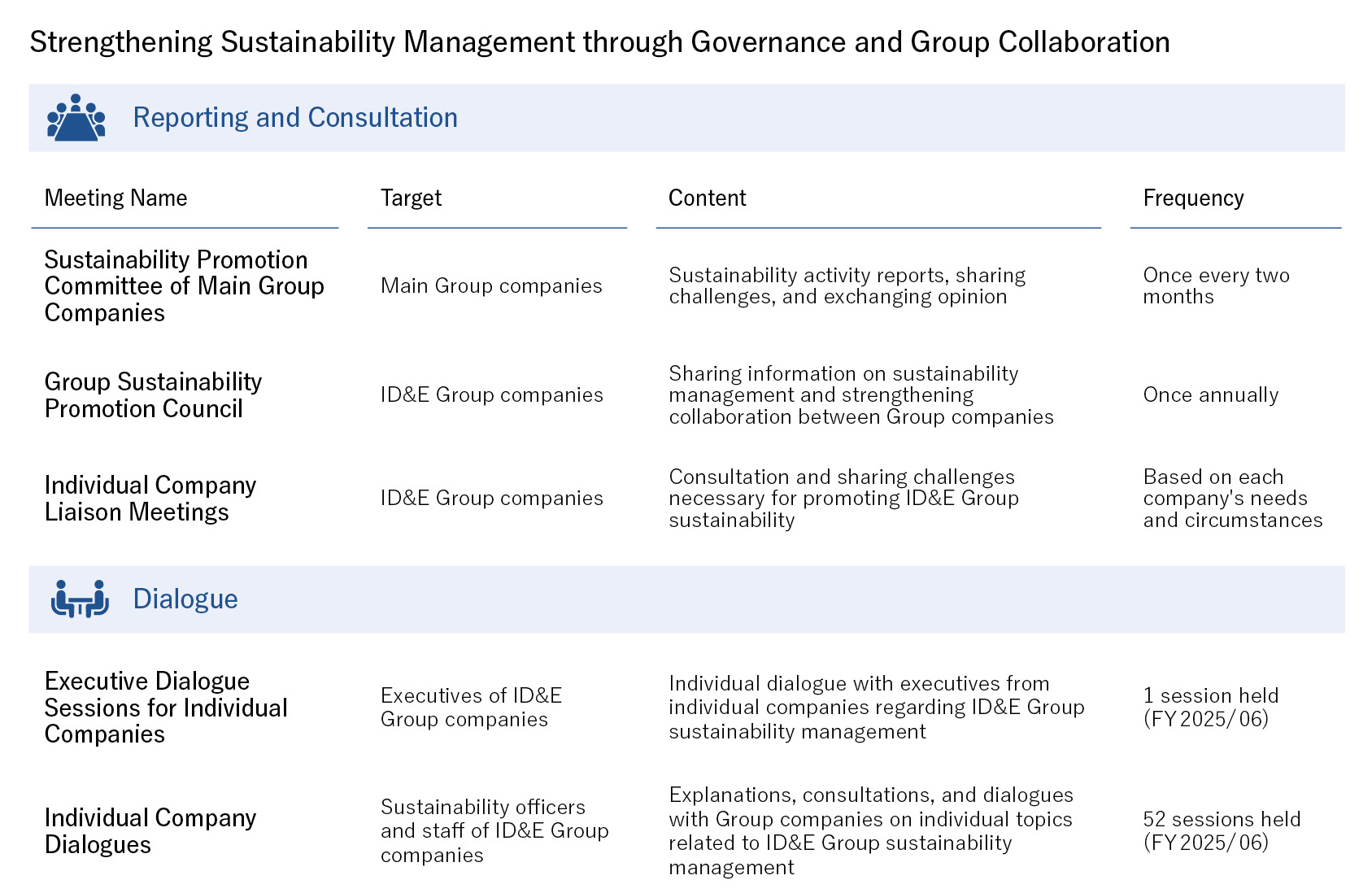Select the Reporting and Consultation section heading
This screenshot has width=1372, height=893.
click(294, 118)
